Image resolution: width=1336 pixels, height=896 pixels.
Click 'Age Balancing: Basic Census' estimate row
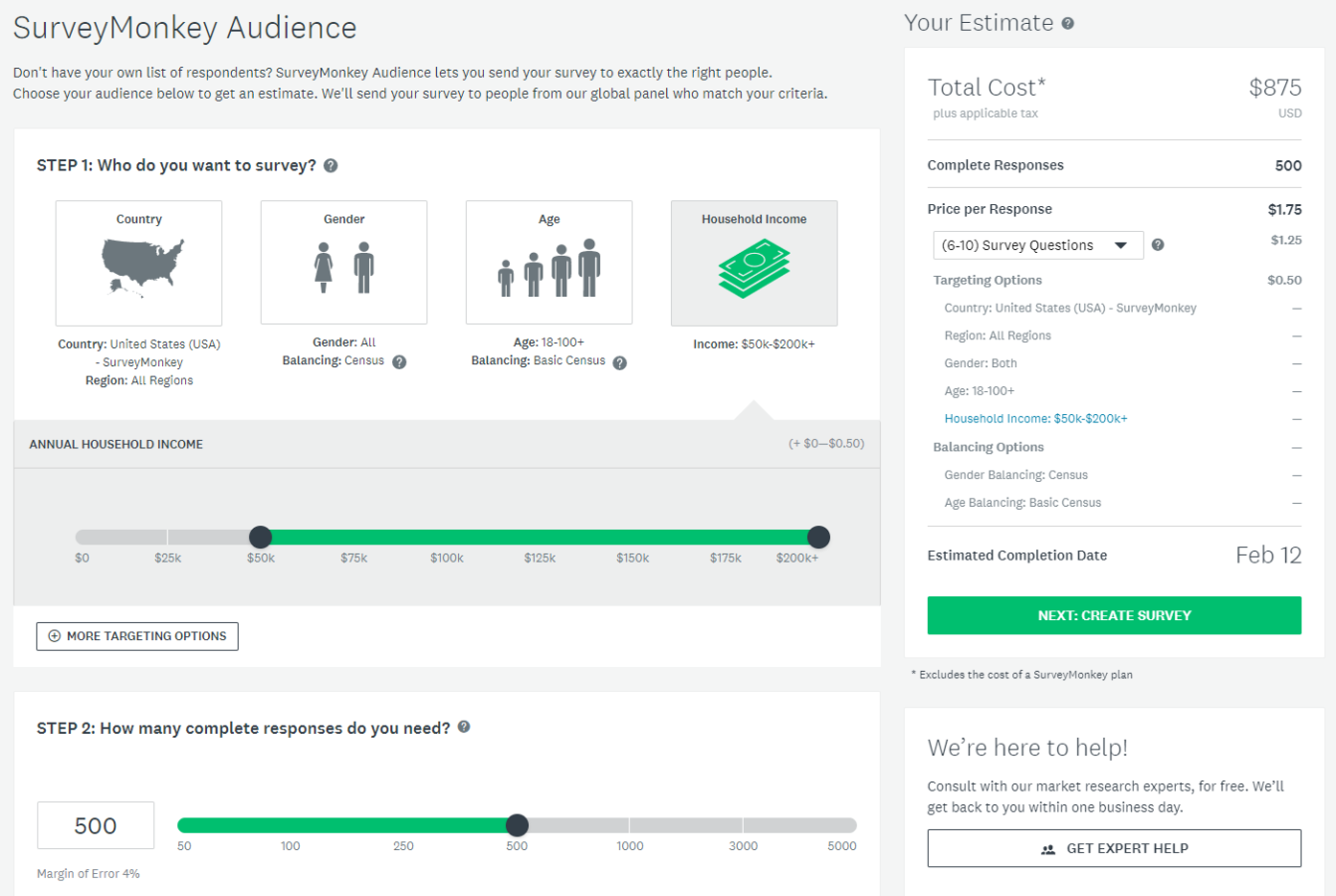(x=1022, y=503)
